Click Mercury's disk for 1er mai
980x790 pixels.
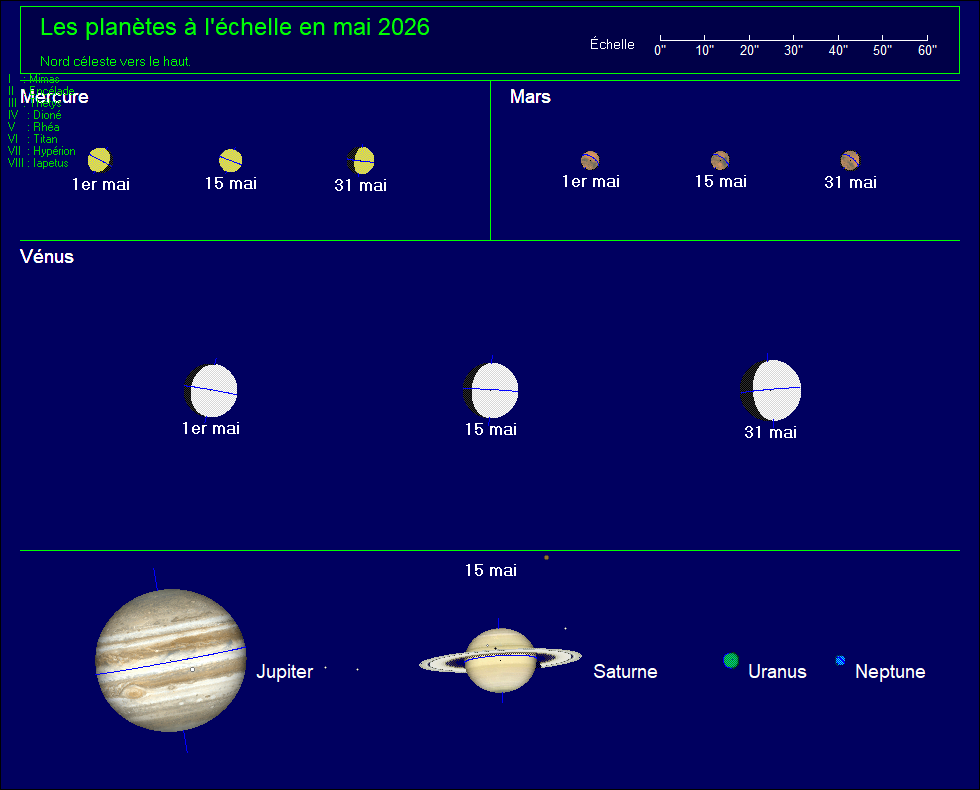tap(99, 160)
